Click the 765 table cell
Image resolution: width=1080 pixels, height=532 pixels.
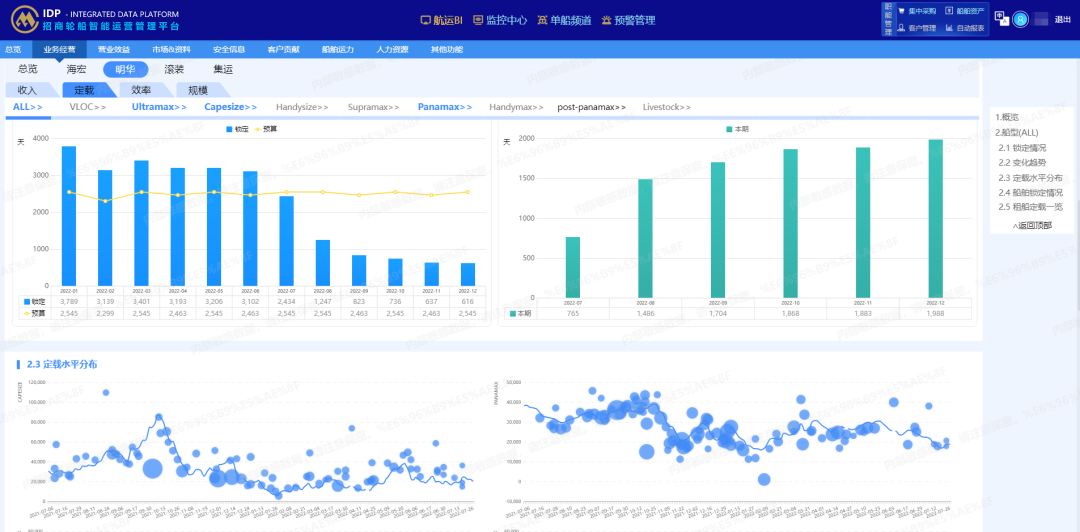(573, 314)
